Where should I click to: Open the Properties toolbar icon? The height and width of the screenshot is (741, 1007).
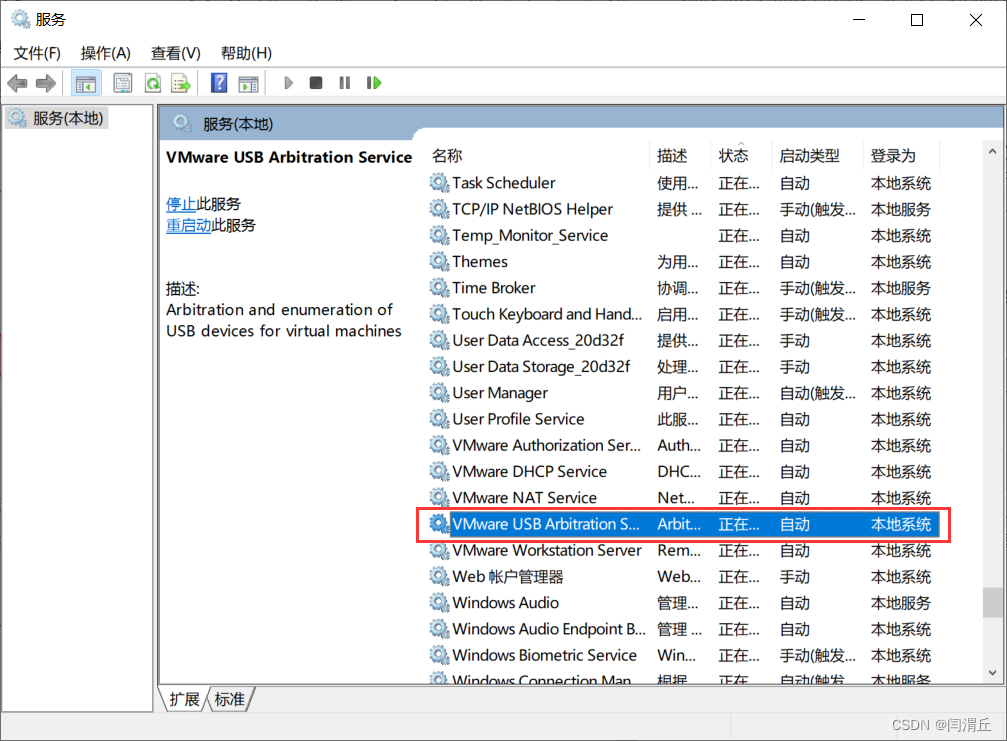point(123,83)
